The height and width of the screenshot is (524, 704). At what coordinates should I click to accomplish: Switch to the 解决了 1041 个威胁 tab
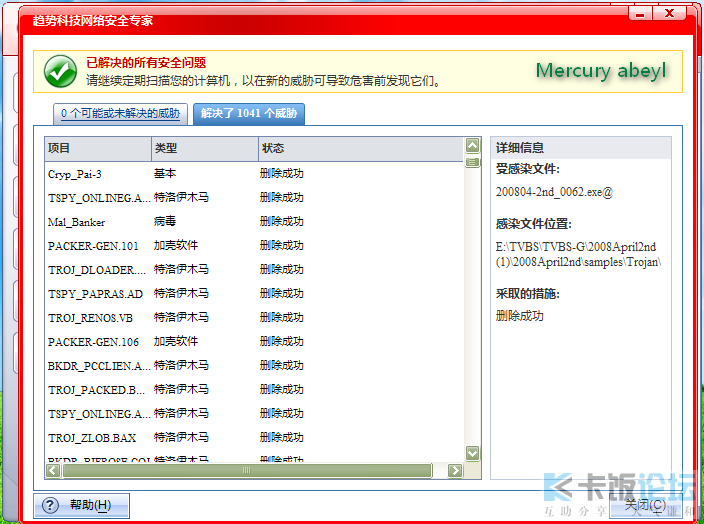pyautogui.click(x=249, y=114)
